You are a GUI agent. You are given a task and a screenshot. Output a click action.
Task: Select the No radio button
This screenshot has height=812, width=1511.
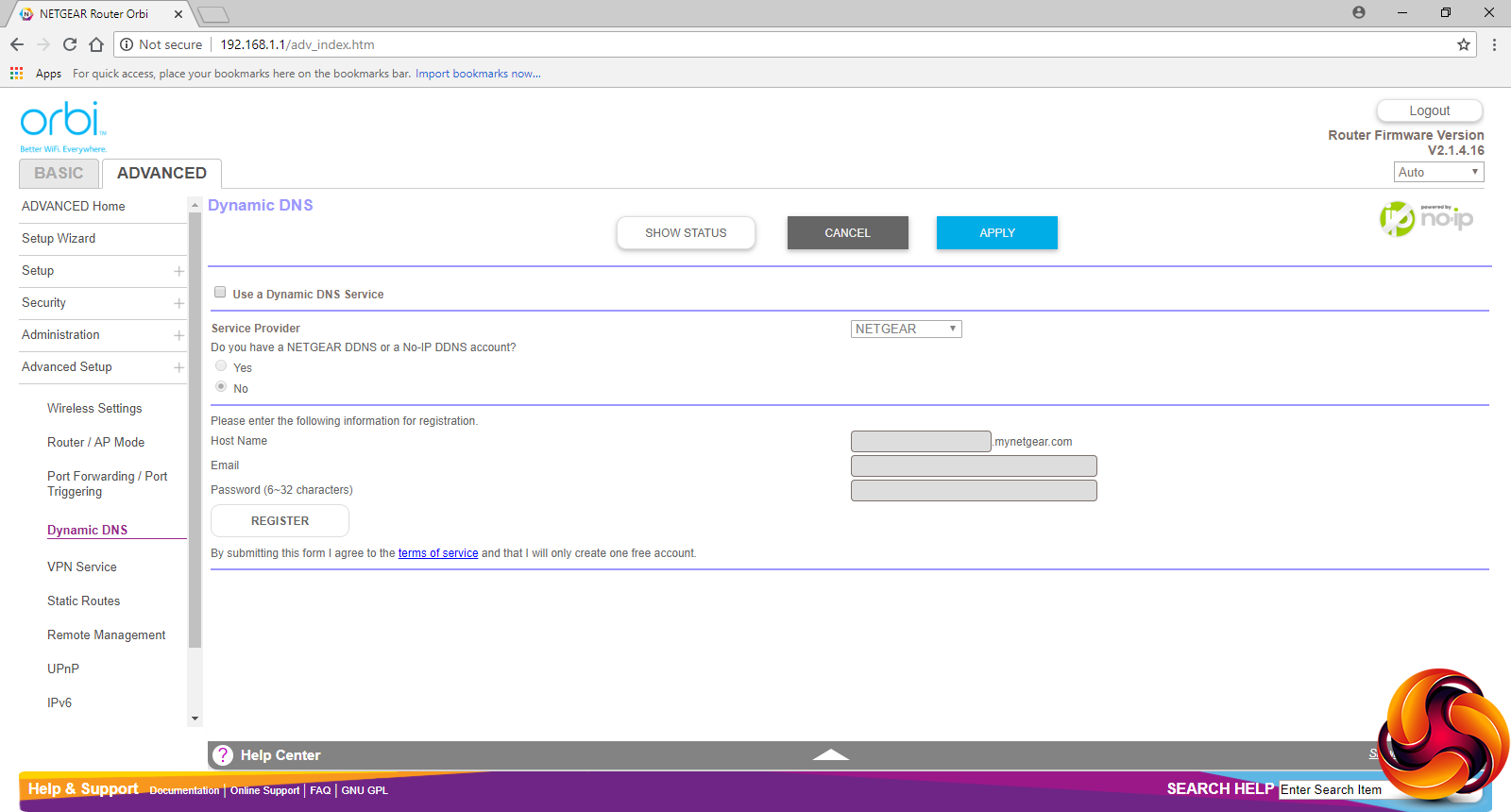pos(221,387)
